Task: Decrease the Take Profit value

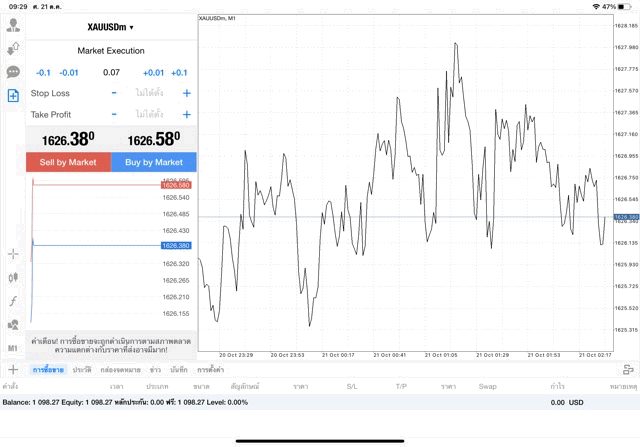Action: (114, 115)
